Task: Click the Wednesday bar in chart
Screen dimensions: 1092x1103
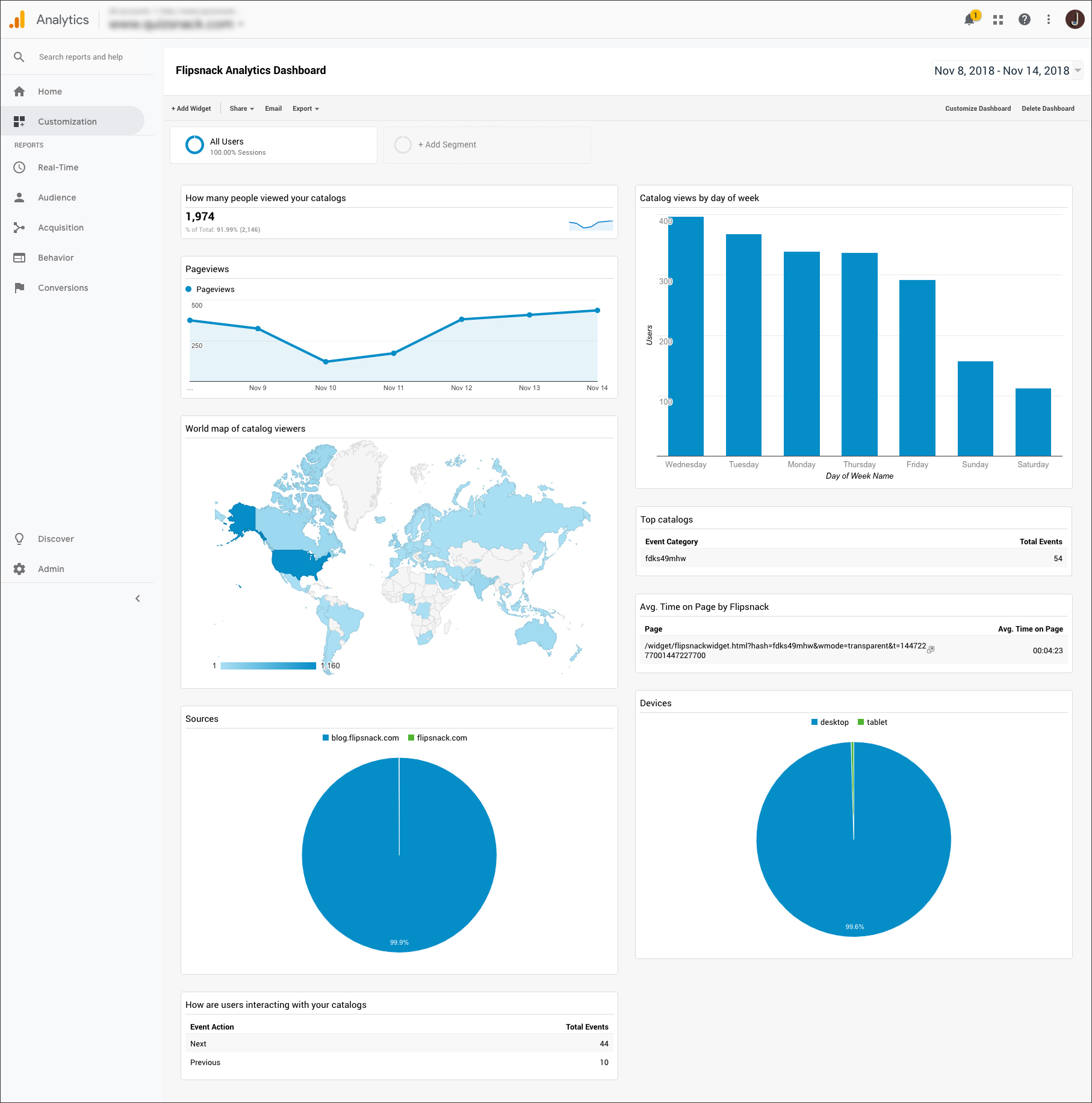Action: 686,336
